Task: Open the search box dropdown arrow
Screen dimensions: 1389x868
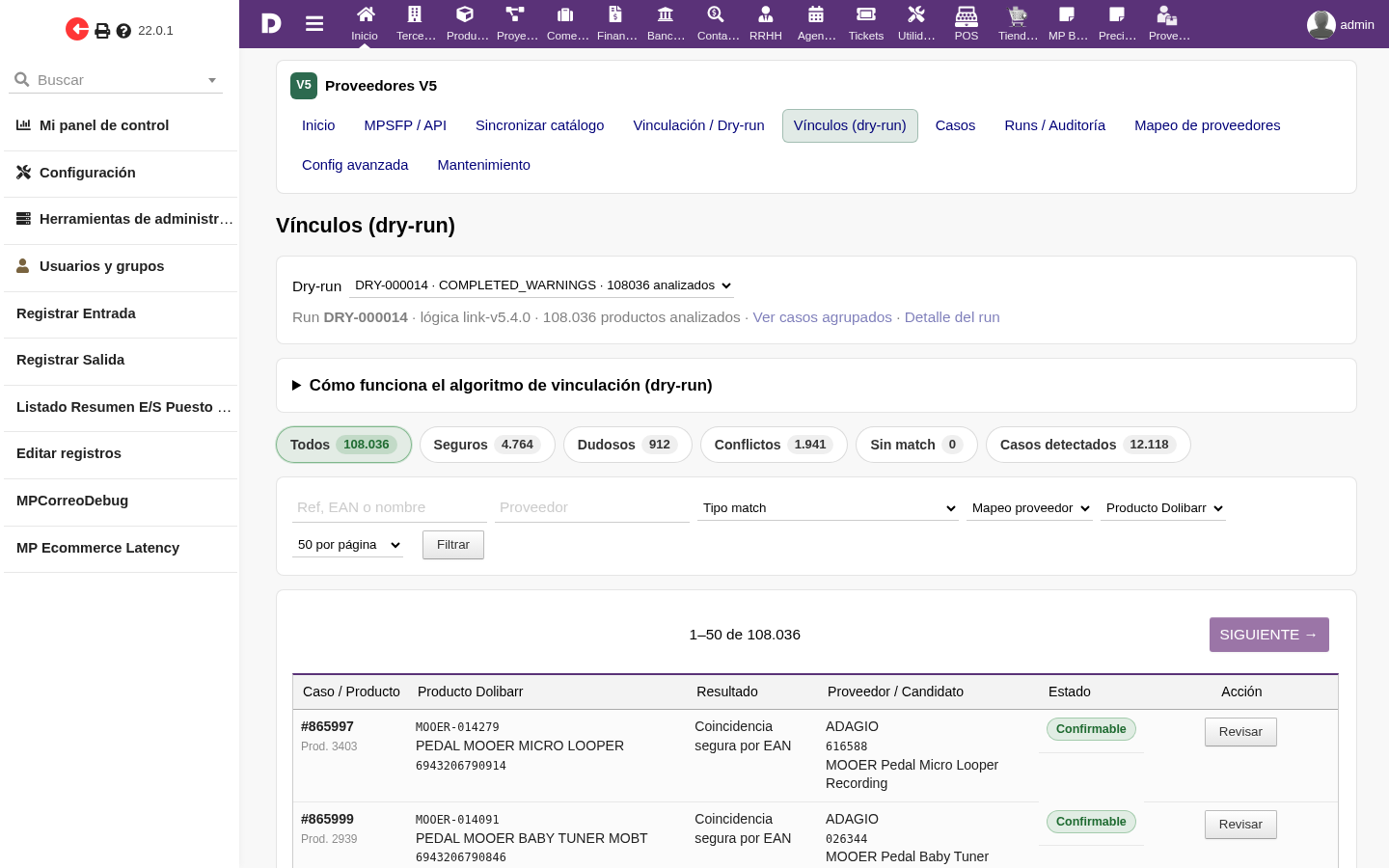Action: 212,80
